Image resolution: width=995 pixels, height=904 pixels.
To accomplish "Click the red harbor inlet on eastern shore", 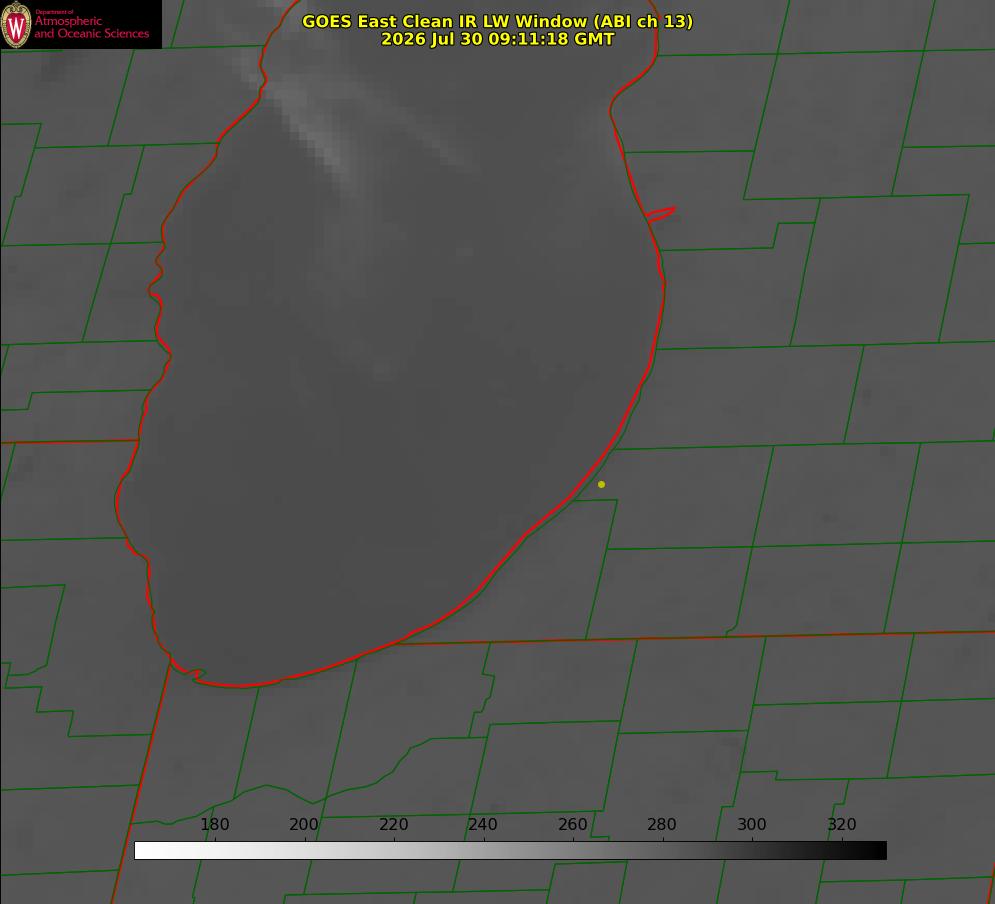I will tap(660, 214).
